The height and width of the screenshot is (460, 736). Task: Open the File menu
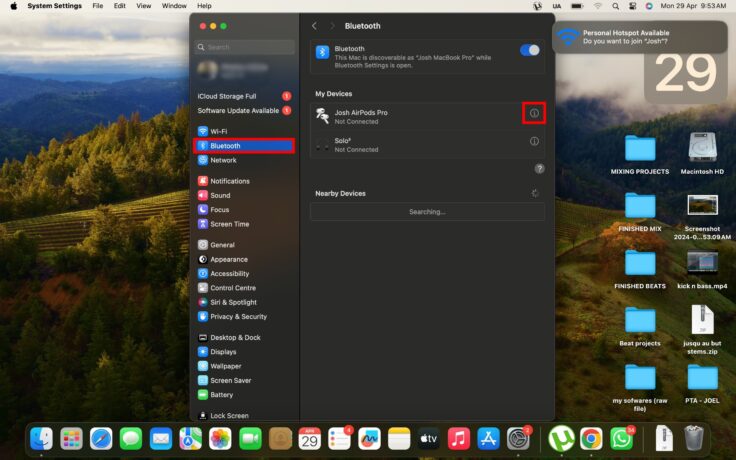97,6
